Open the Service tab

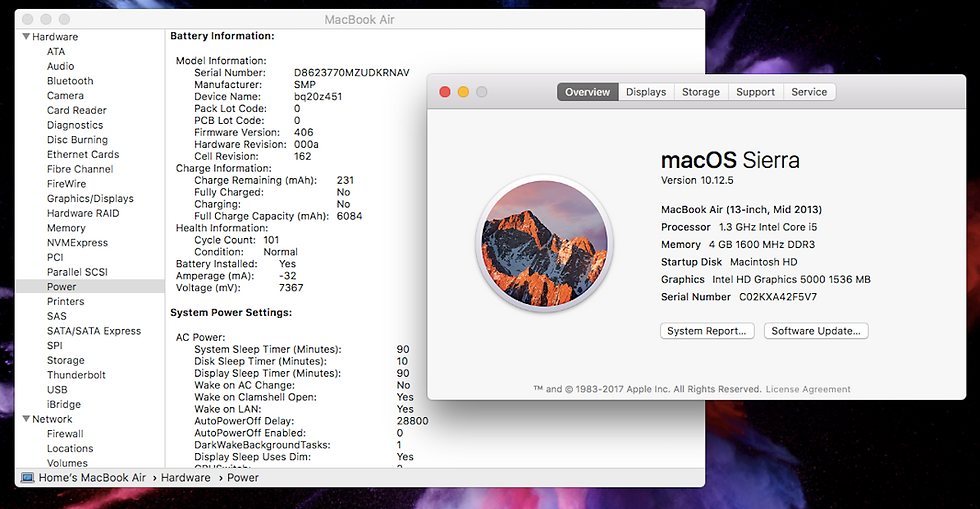click(809, 92)
